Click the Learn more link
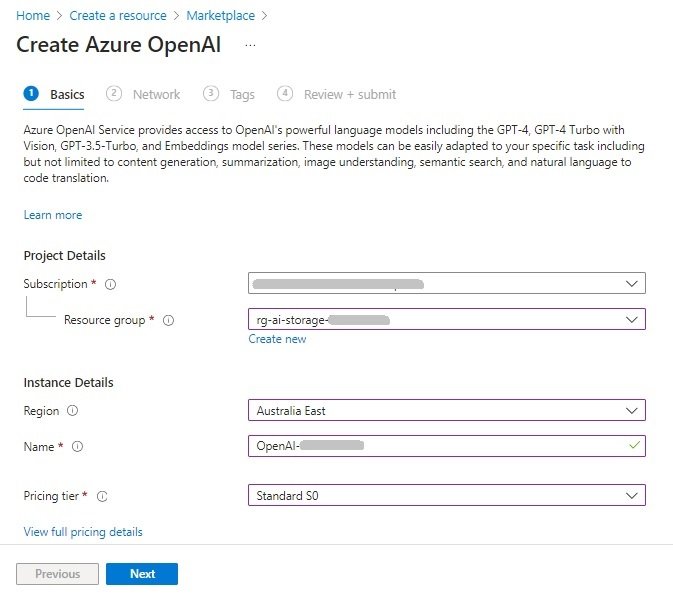The height and width of the screenshot is (601, 673). pos(53,215)
